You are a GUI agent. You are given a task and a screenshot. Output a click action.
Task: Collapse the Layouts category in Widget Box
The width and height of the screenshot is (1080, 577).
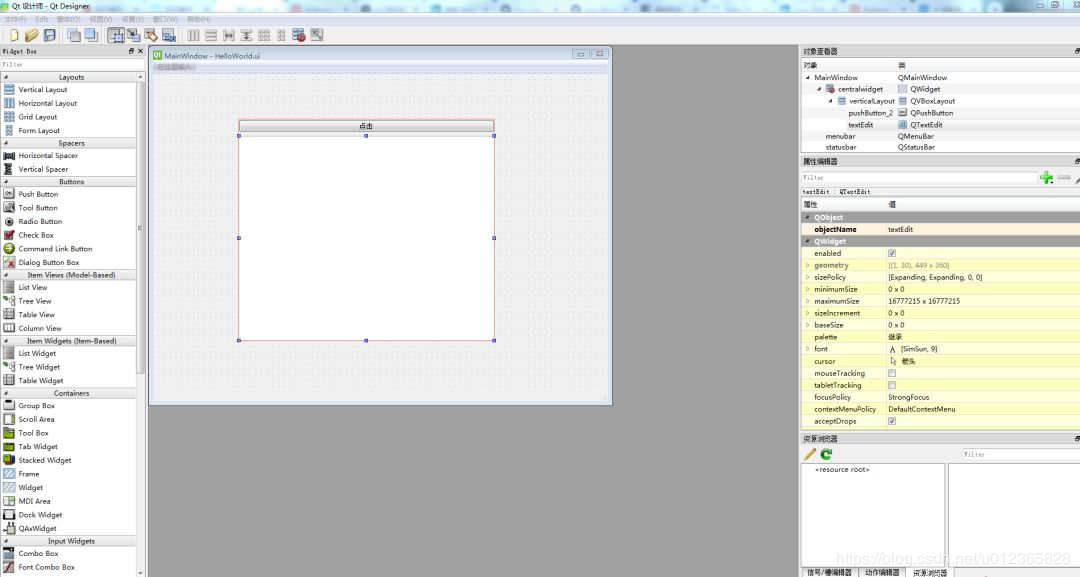pos(6,77)
